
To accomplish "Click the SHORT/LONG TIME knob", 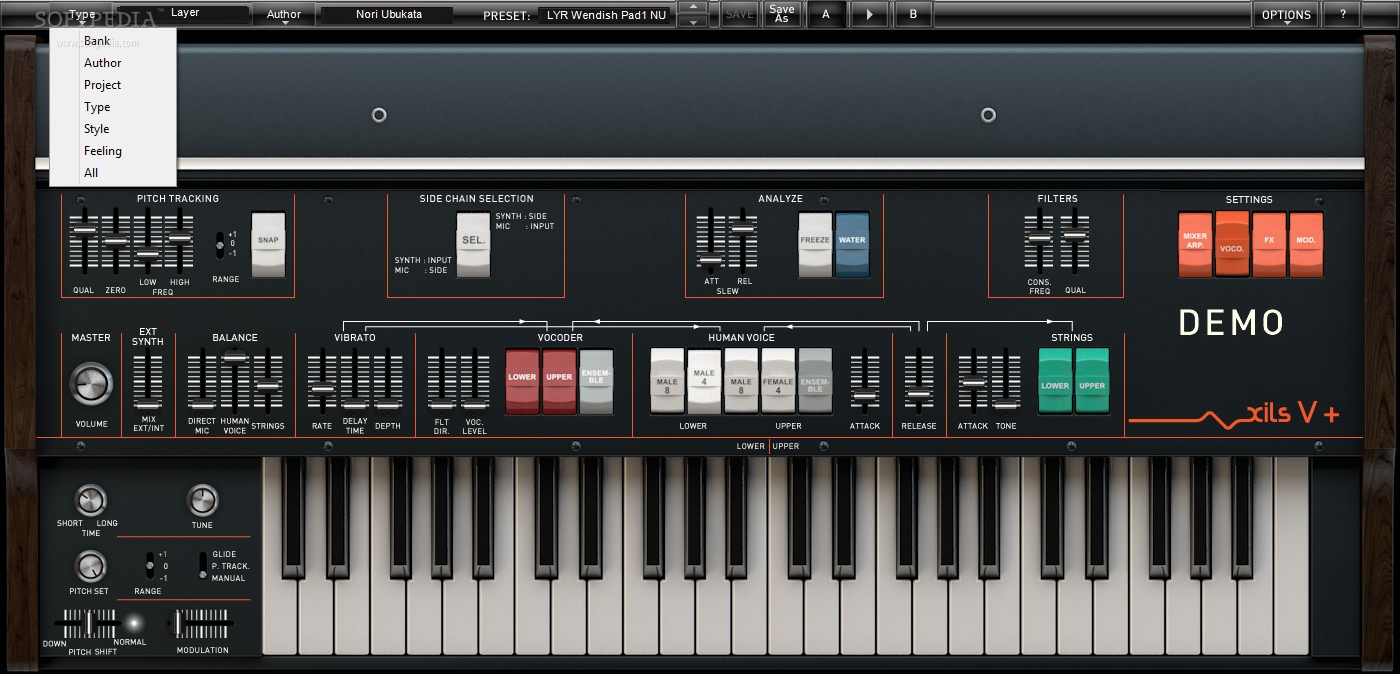I will pos(90,500).
